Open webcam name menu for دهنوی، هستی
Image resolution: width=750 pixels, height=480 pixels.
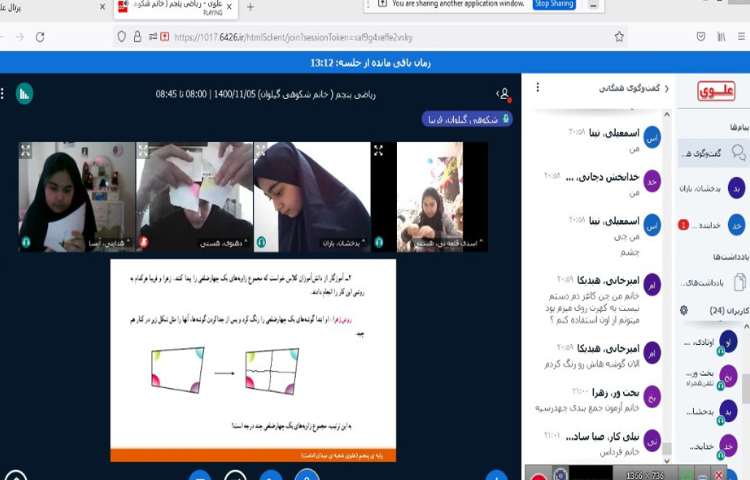pyautogui.click(x=224, y=243)
